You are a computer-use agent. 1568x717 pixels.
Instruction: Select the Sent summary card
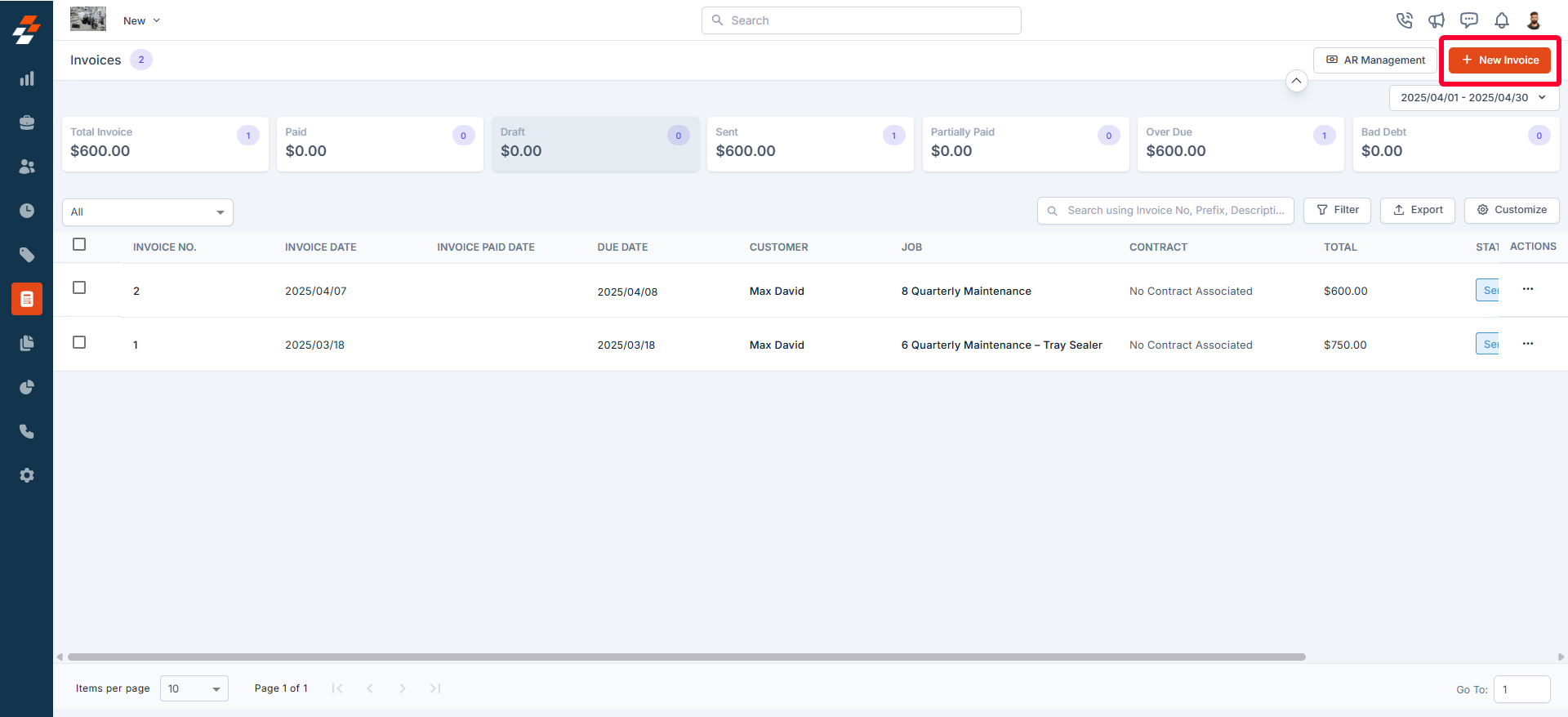(810, 144)
